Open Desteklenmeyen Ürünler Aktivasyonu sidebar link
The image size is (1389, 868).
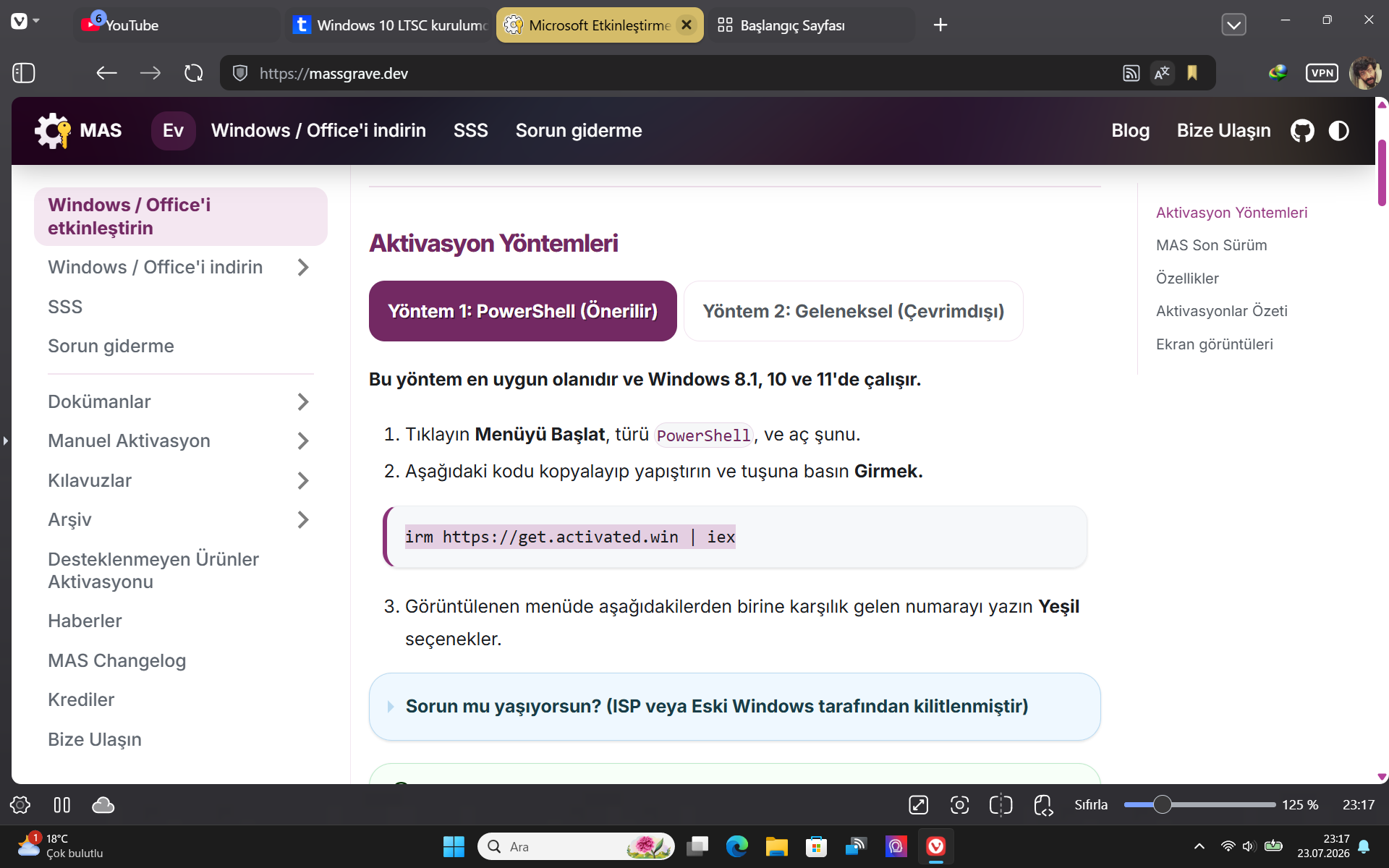(153, 570)
